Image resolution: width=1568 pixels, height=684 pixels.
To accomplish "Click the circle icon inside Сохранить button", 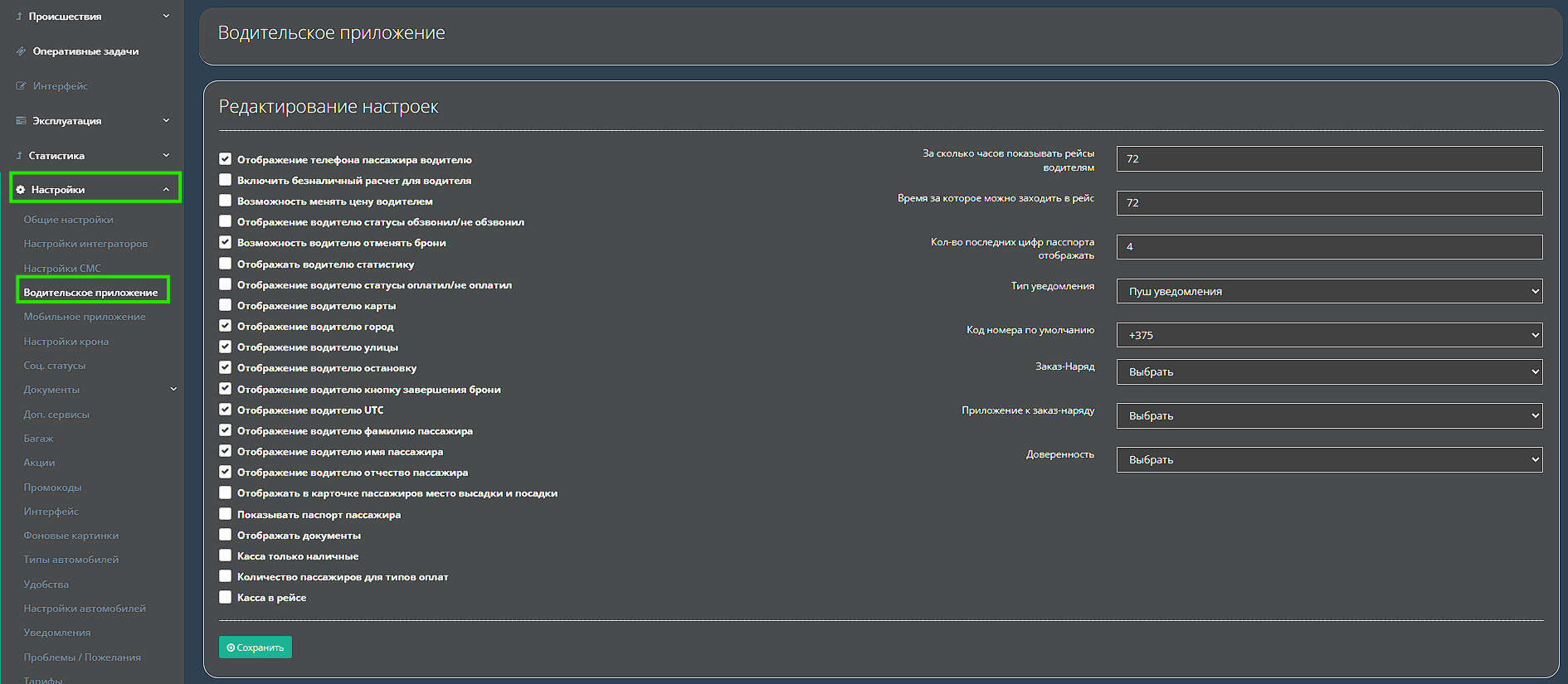I will 231,648.
